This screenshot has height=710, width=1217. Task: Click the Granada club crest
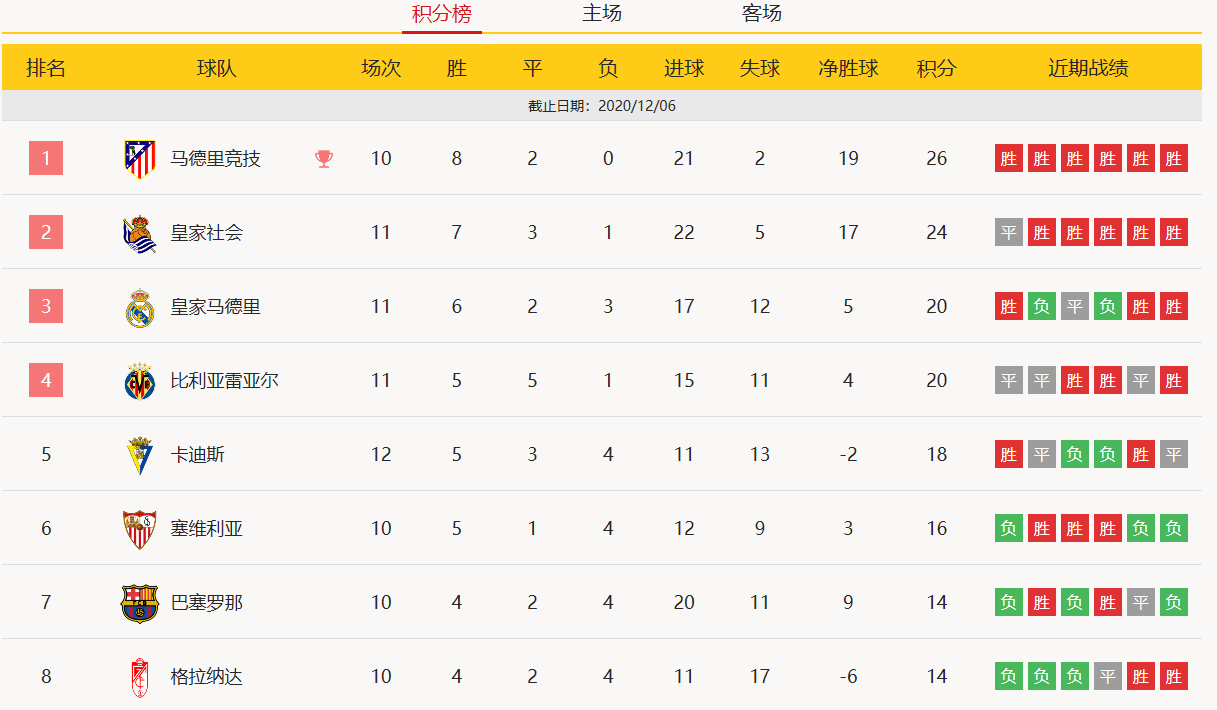click(x=140, y=677)
